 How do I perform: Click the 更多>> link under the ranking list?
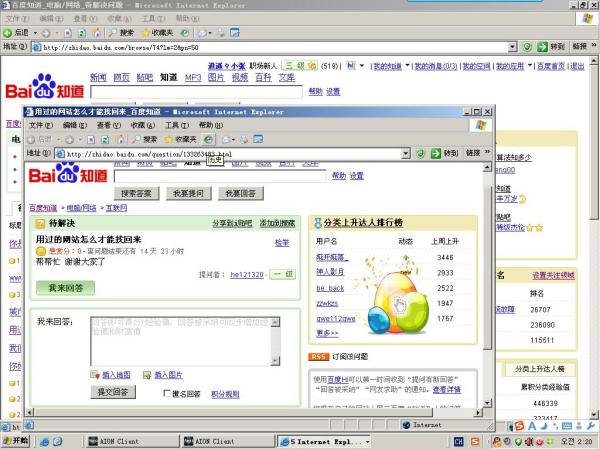[x=327, y=333]
